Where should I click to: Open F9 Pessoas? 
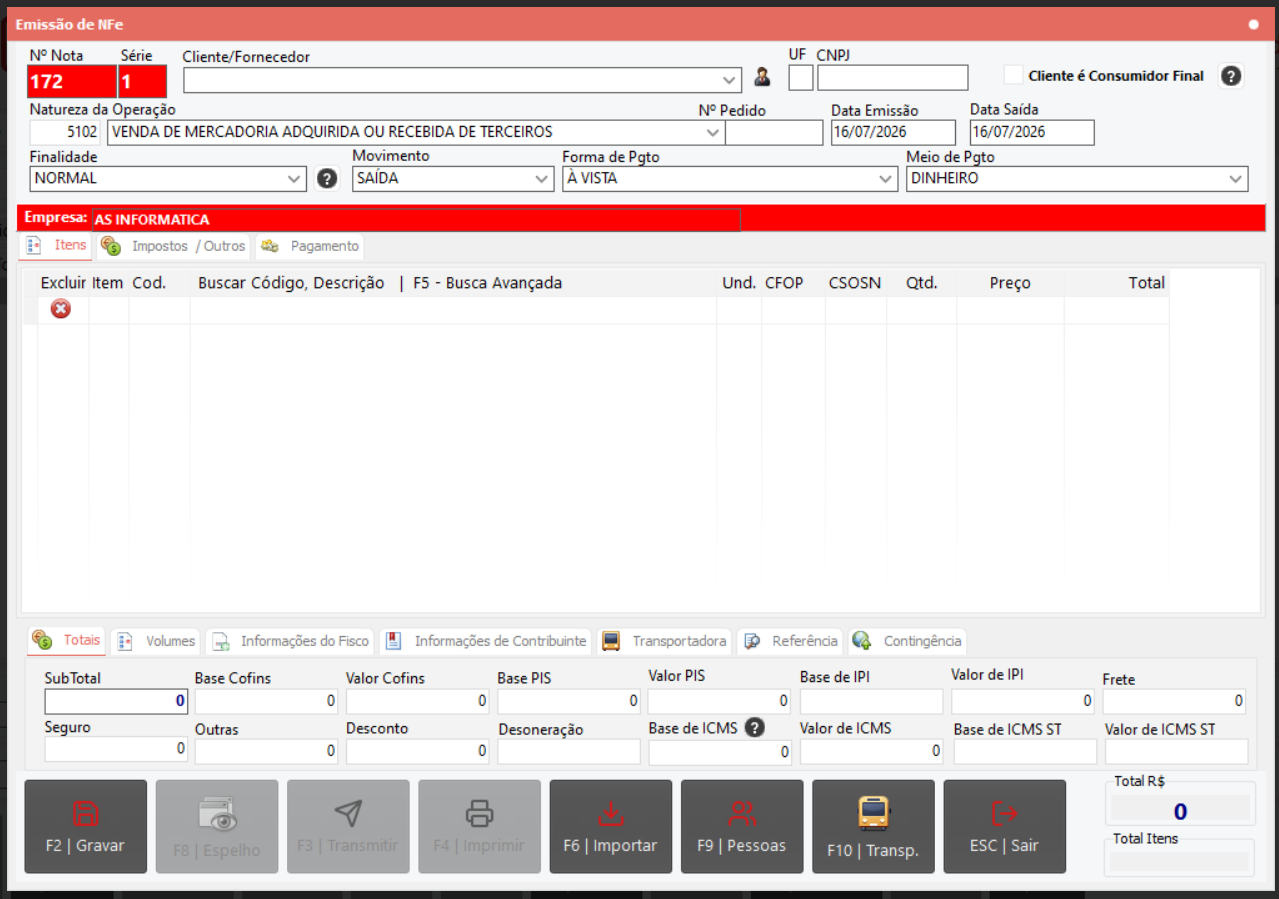(741, 827)
